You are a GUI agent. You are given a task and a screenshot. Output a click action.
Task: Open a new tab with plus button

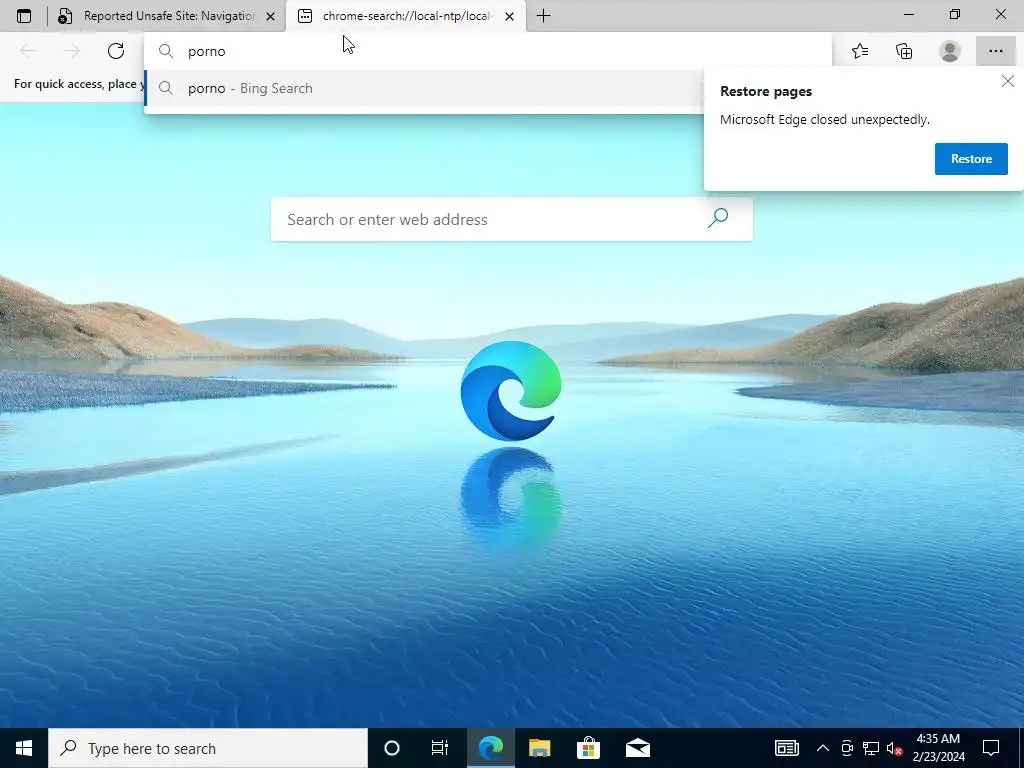click(543, 16)
